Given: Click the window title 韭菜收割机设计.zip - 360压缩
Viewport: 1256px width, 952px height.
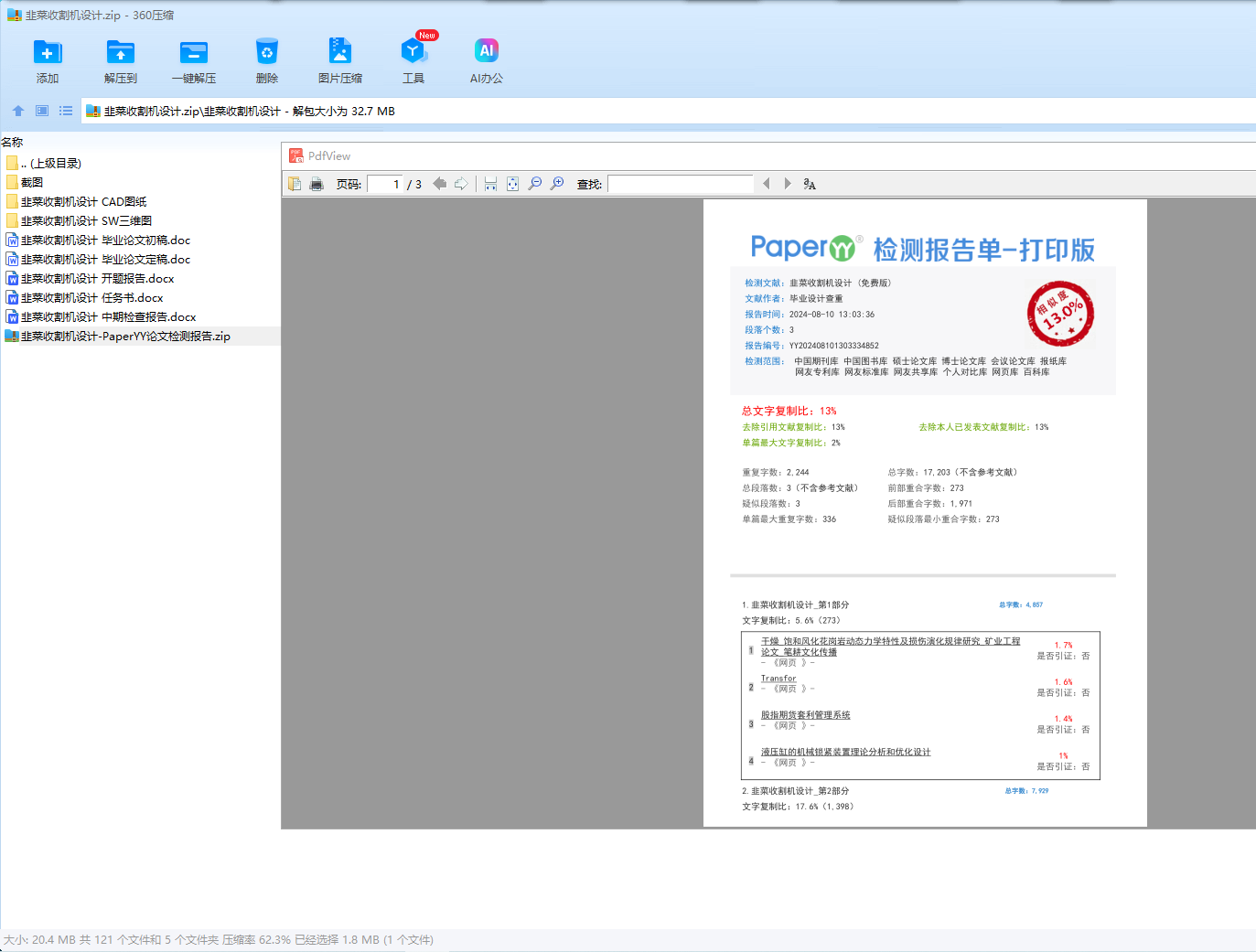Looking at the screenshot, I should [x=100, y=15].
